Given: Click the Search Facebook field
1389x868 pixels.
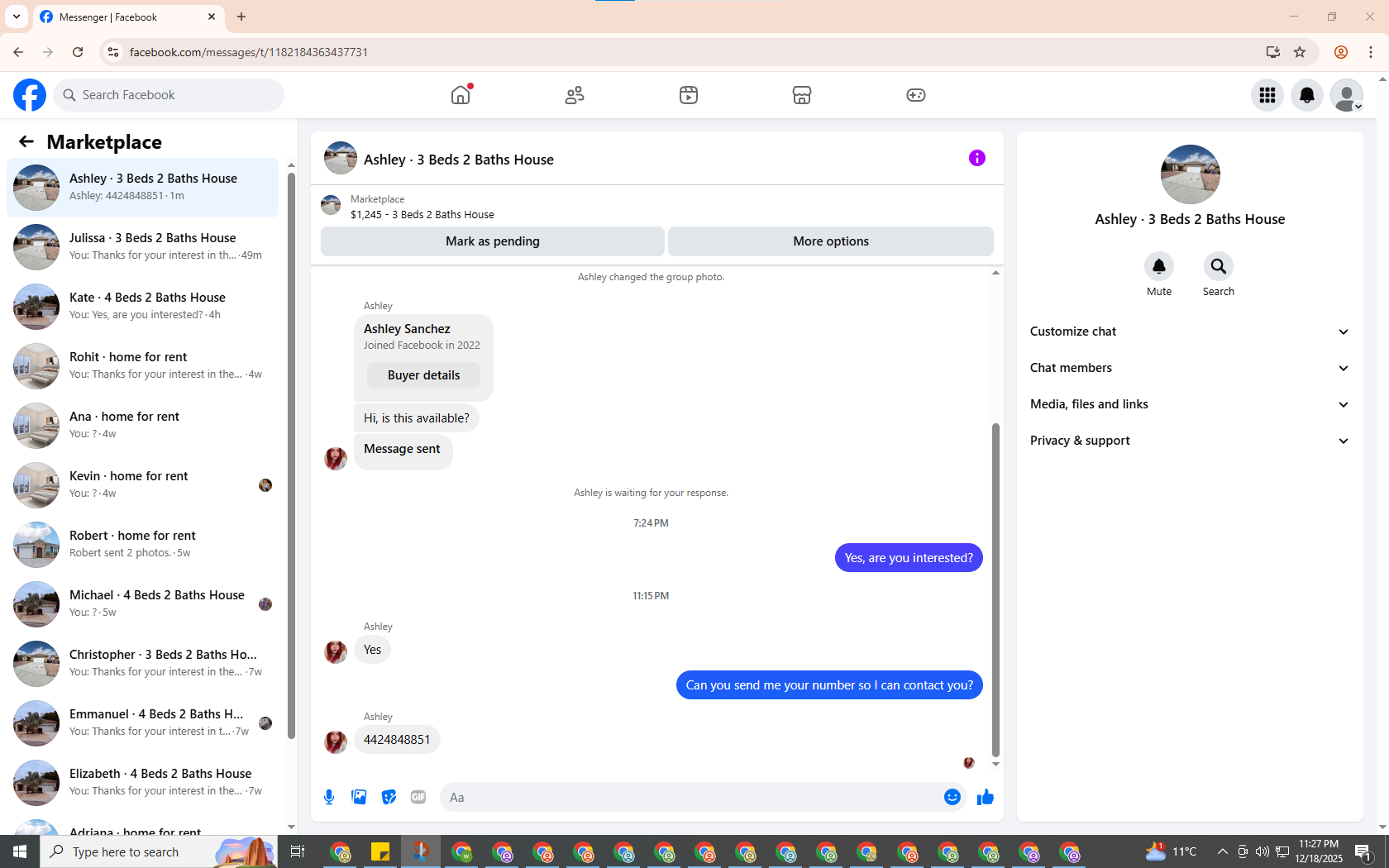Looking at the screenshot, I should (x=169, y=95).
